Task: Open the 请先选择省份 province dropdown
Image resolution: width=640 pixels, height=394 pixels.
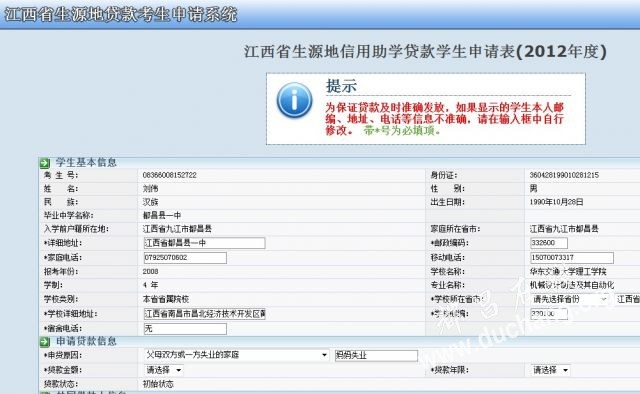Action: coord(569,299)
